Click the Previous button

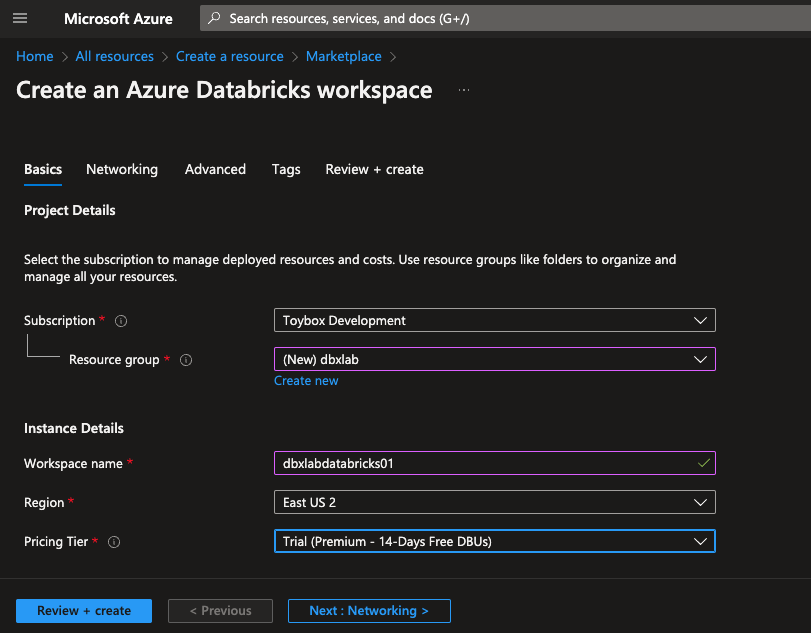point(220,611)
